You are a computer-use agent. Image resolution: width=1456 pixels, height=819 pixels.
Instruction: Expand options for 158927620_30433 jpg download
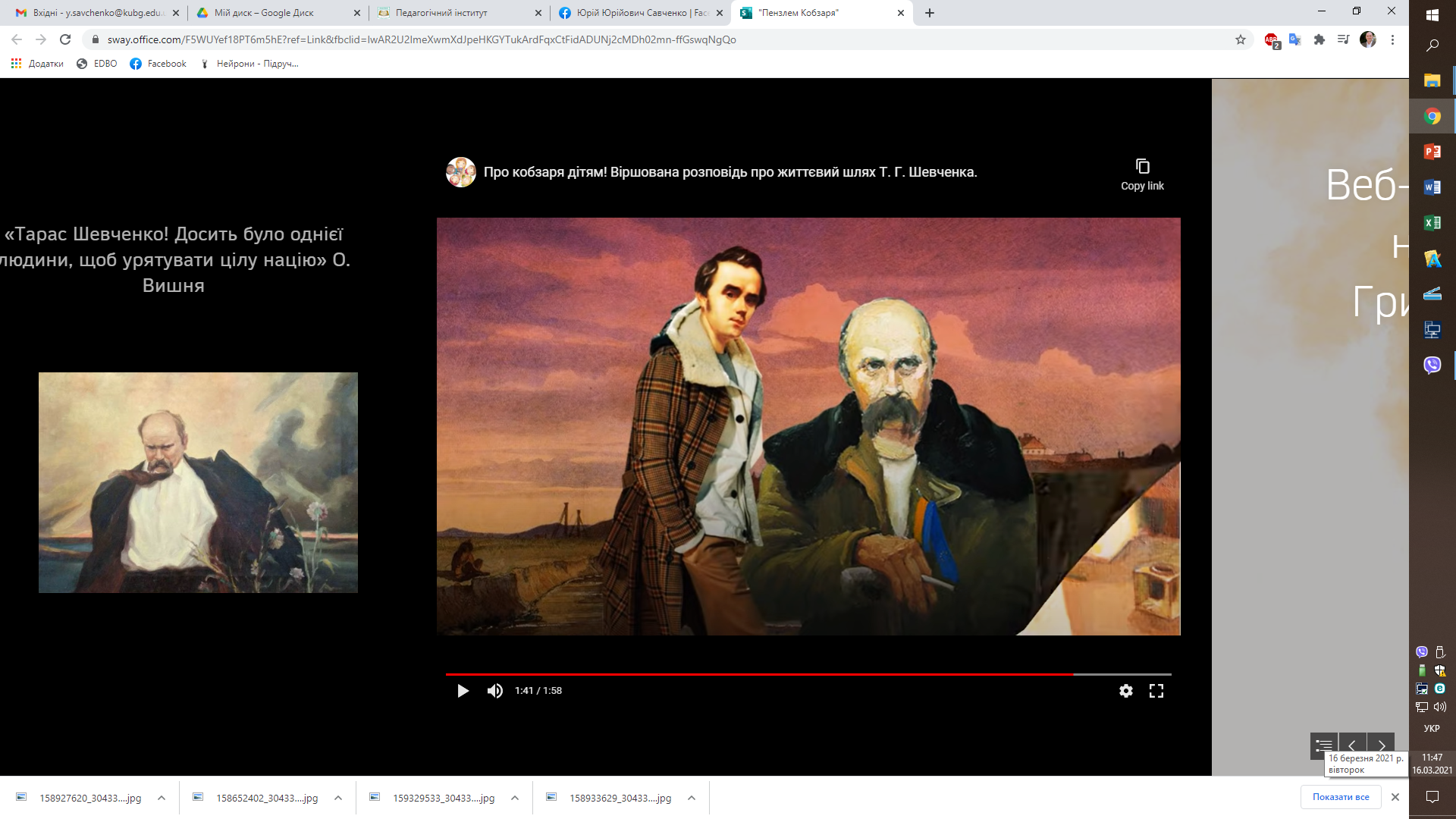(162, 798)
